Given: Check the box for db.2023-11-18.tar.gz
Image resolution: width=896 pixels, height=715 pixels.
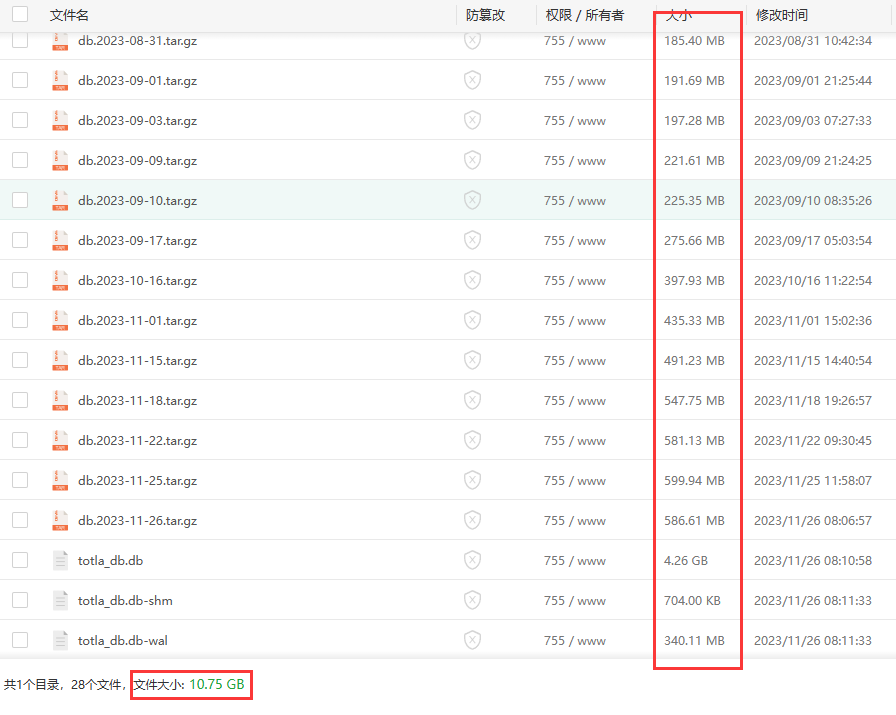Looking at the screenshot, I should [20, 400].
